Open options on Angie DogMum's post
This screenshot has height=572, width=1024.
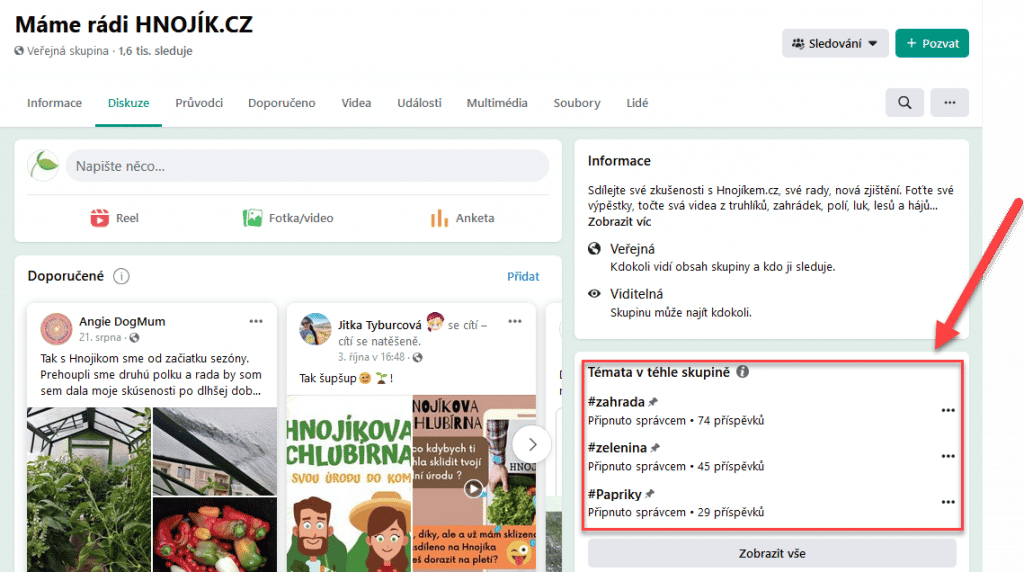[x=256, y=322]
